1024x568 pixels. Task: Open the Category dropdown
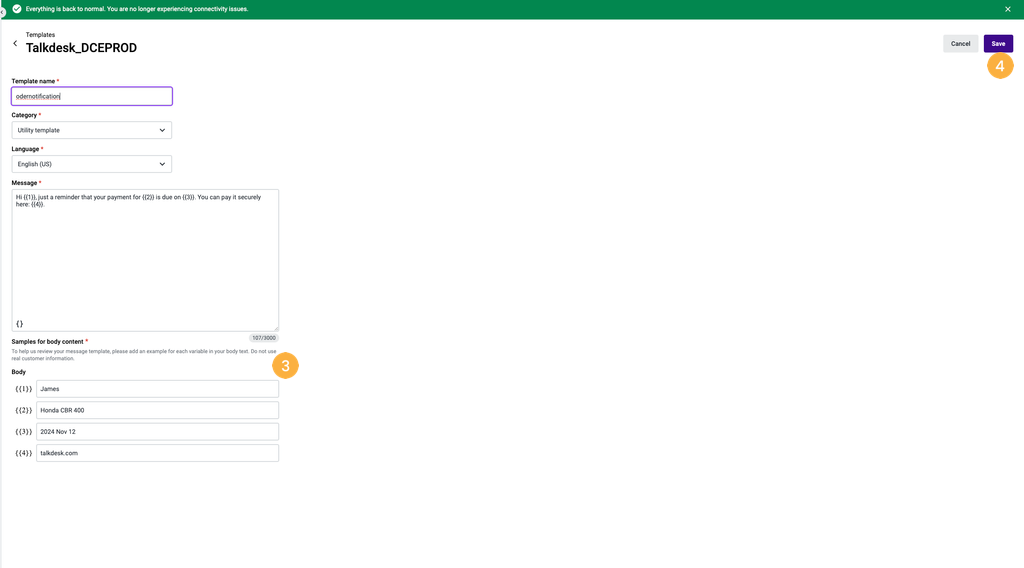tap(91, 130)
